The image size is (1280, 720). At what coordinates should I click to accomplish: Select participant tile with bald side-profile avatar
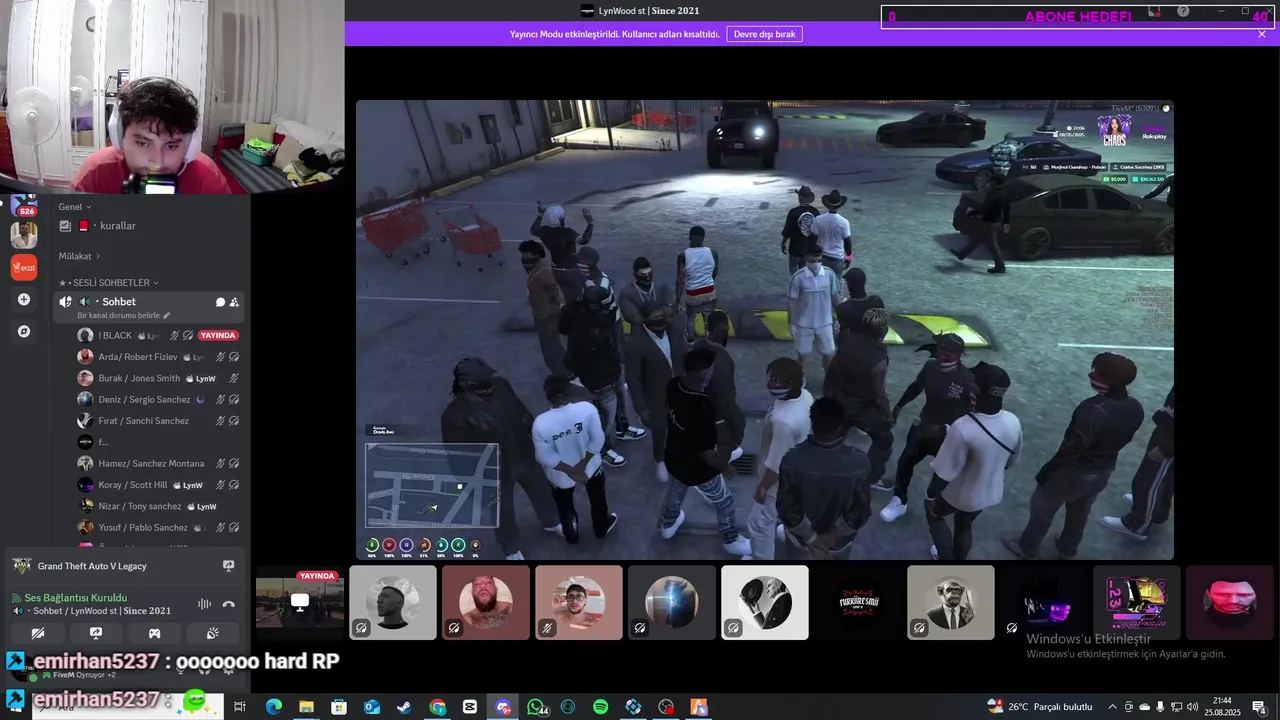(393, 602)
